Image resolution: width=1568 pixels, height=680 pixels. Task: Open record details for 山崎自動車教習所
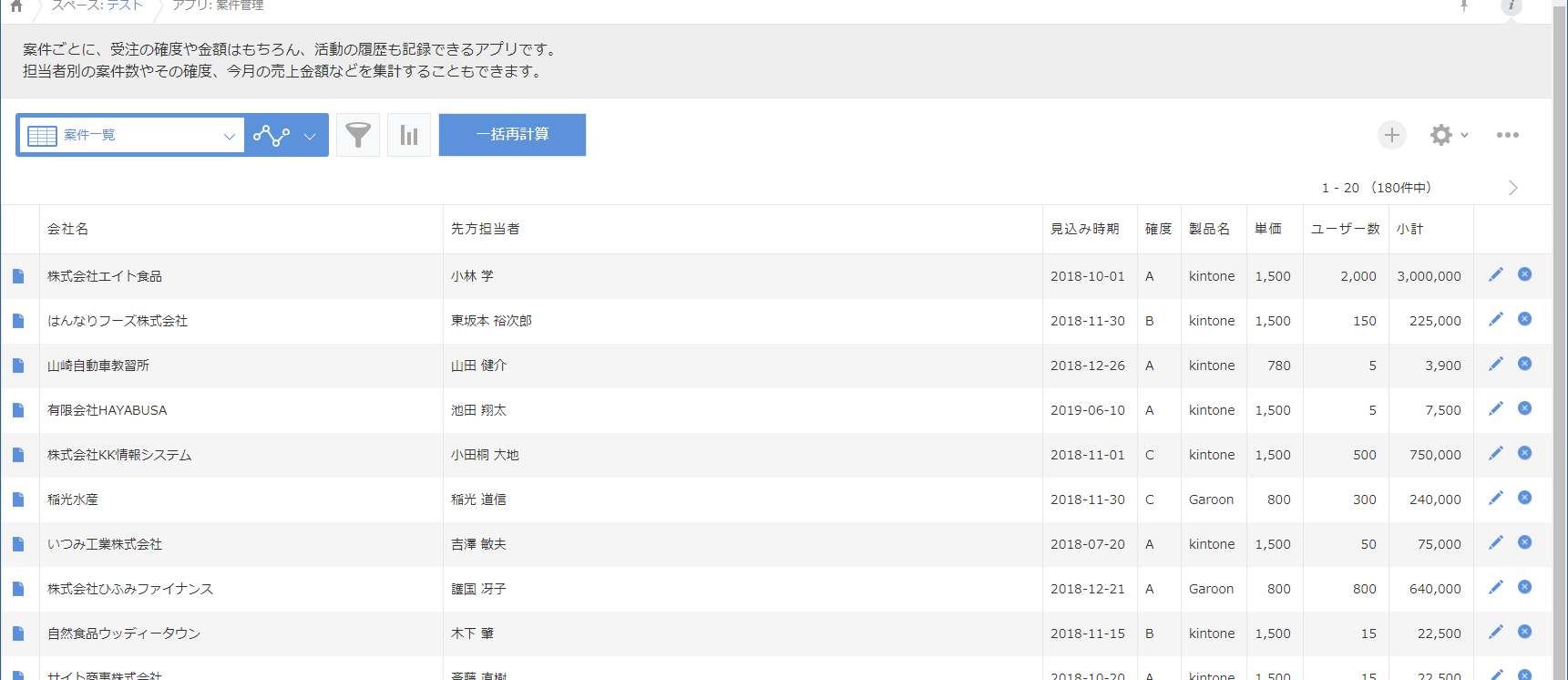click(18, 366)
